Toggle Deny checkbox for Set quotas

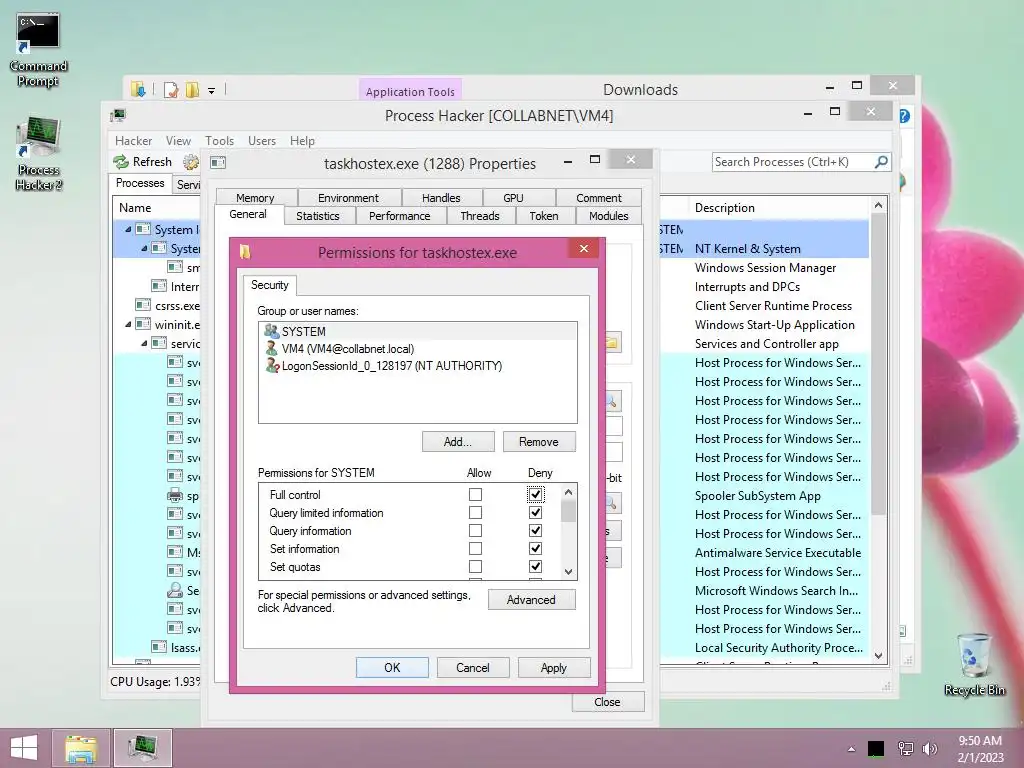coord(536,566)
